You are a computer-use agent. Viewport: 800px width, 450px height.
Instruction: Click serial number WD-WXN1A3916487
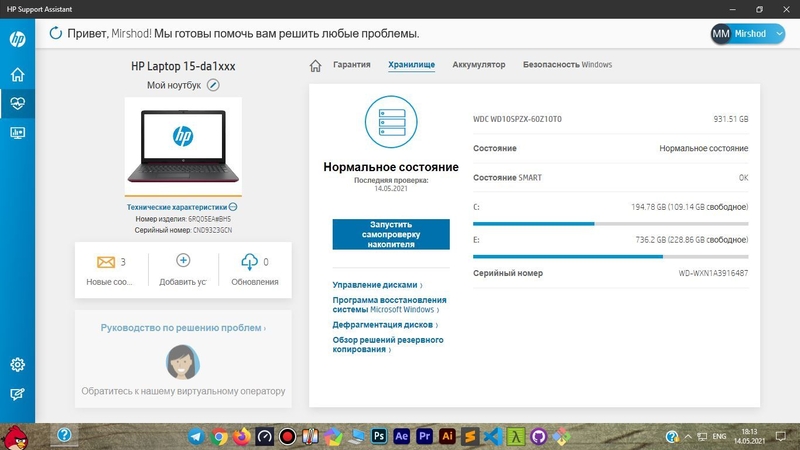pos(713,273)
